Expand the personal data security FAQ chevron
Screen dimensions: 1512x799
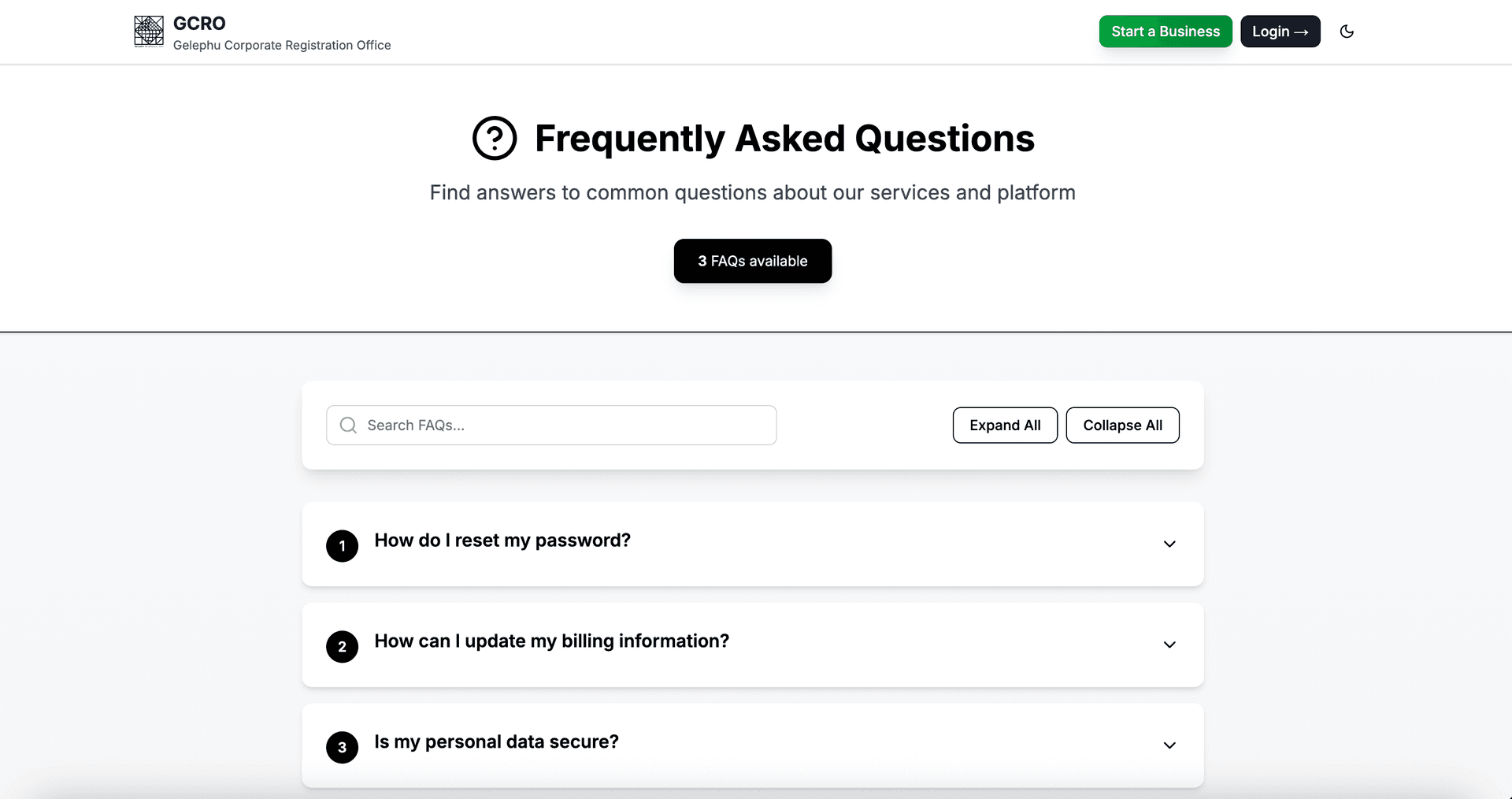[x=1169, y=745]
